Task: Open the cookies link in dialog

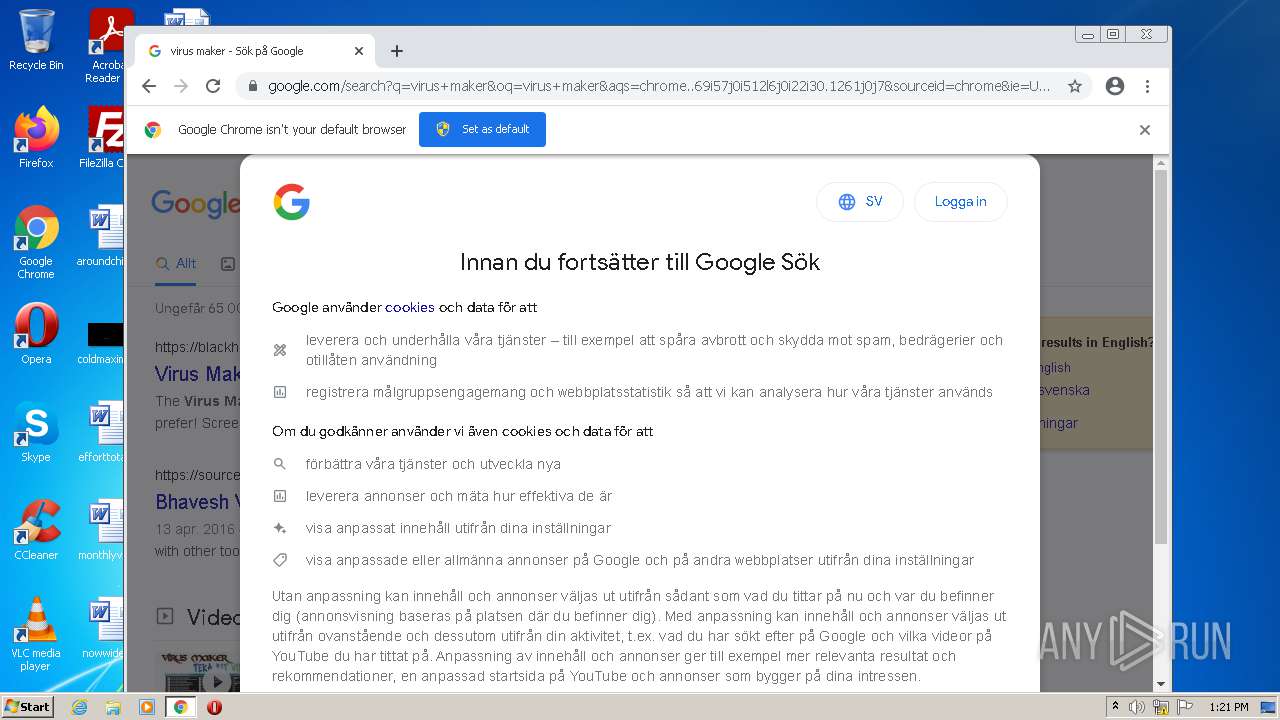Action: [x=410, y=307]
